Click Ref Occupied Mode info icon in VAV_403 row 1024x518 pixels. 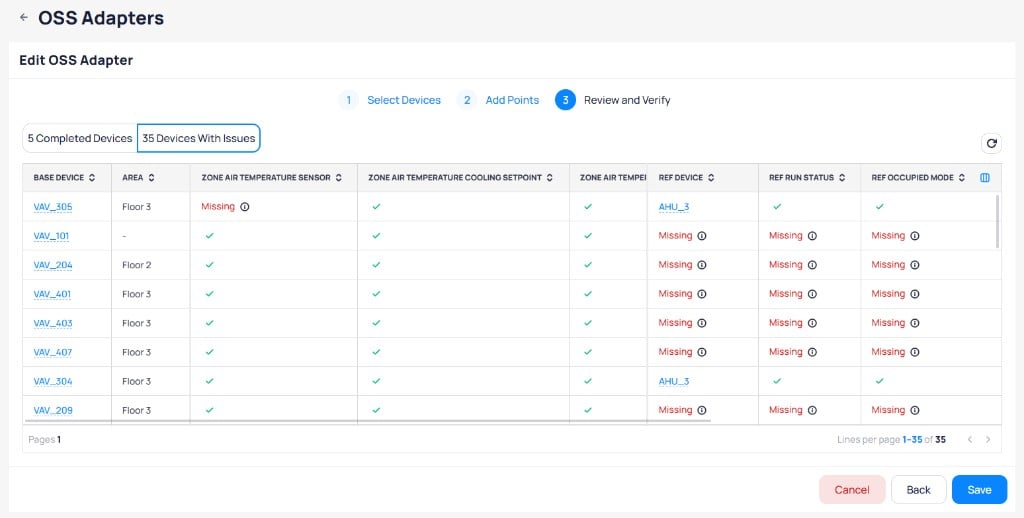tap(915, 323)
